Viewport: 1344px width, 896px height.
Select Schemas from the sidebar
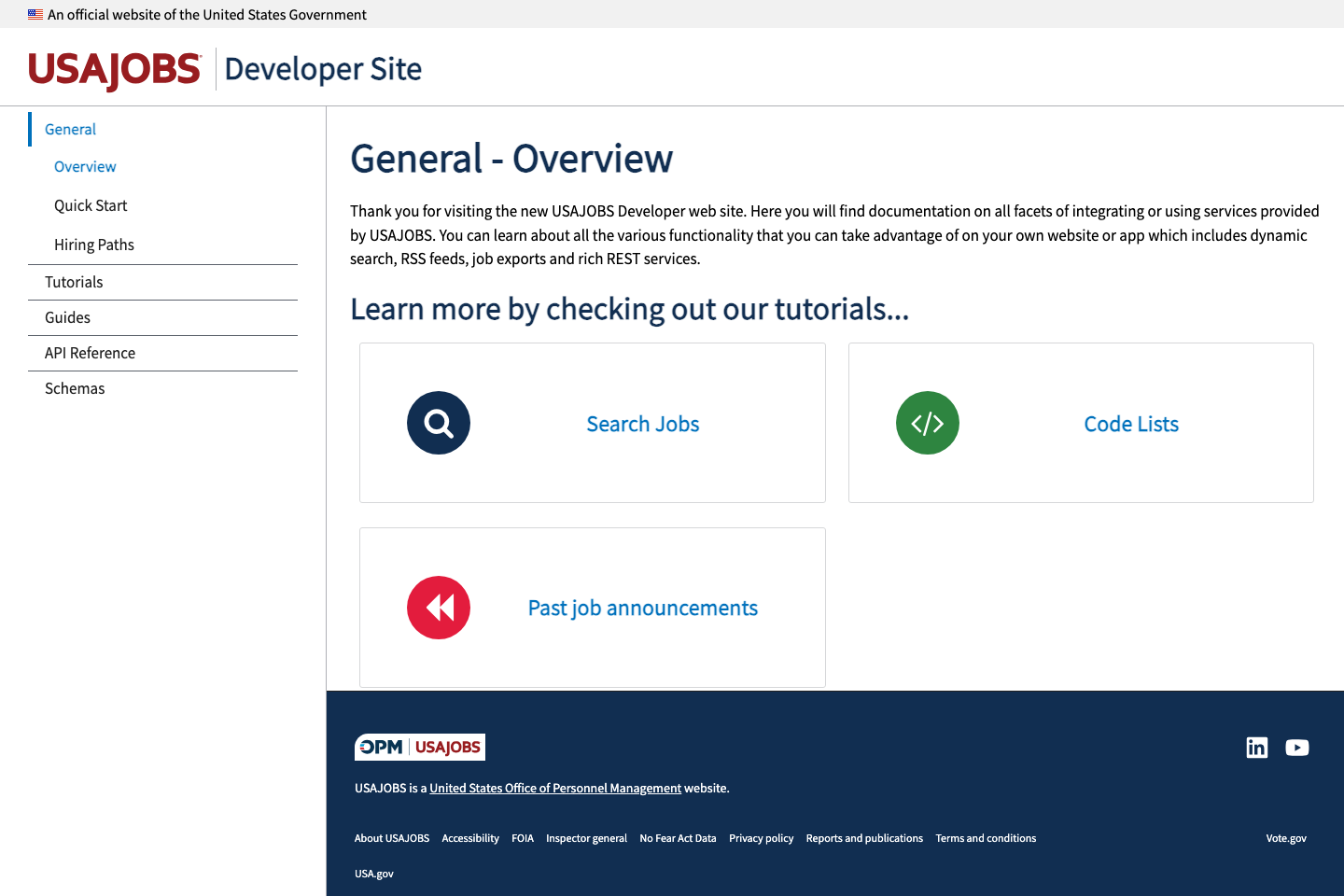coord(75,388)
